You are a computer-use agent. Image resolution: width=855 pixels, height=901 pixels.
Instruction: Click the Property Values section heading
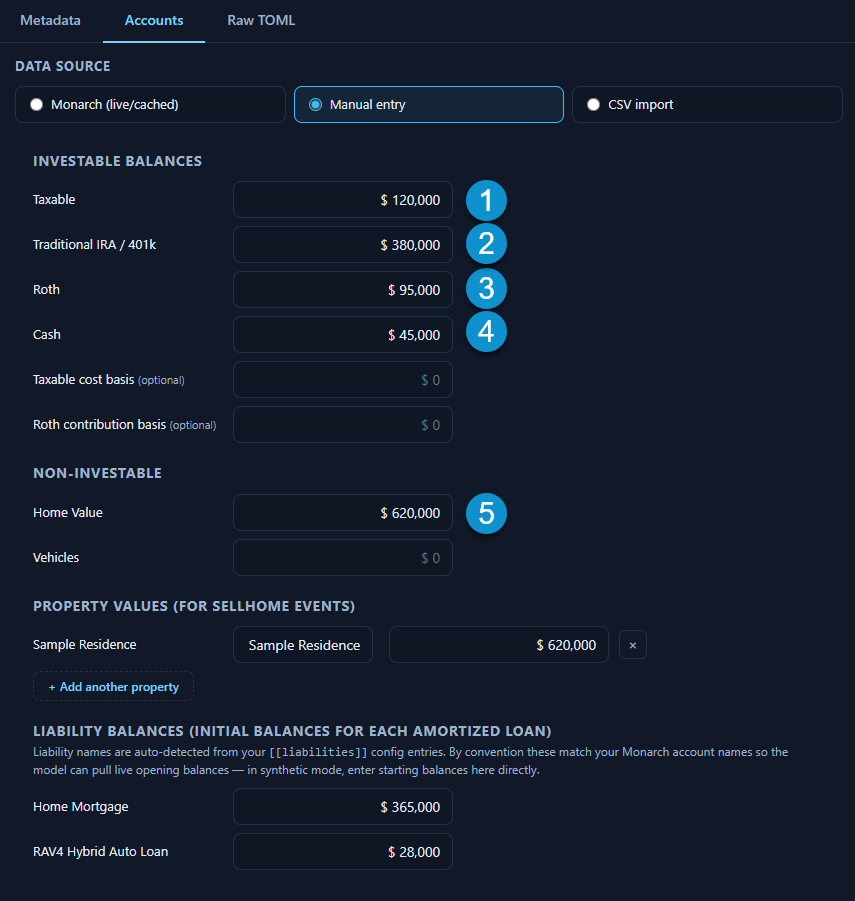click(194, 606)
